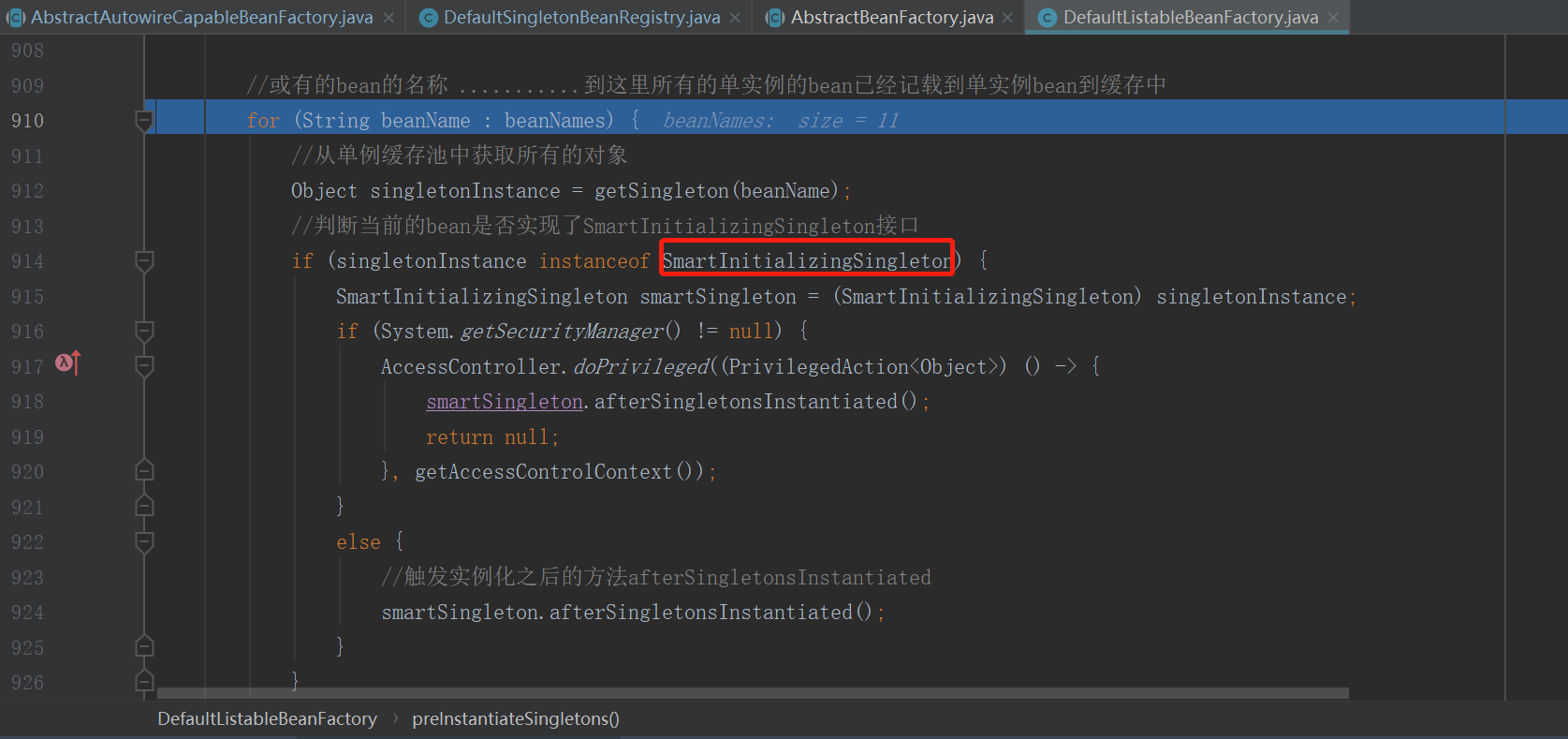Click the 'else' keyword on line 922
The image size is (1568, 739).
tap(359, 542)
